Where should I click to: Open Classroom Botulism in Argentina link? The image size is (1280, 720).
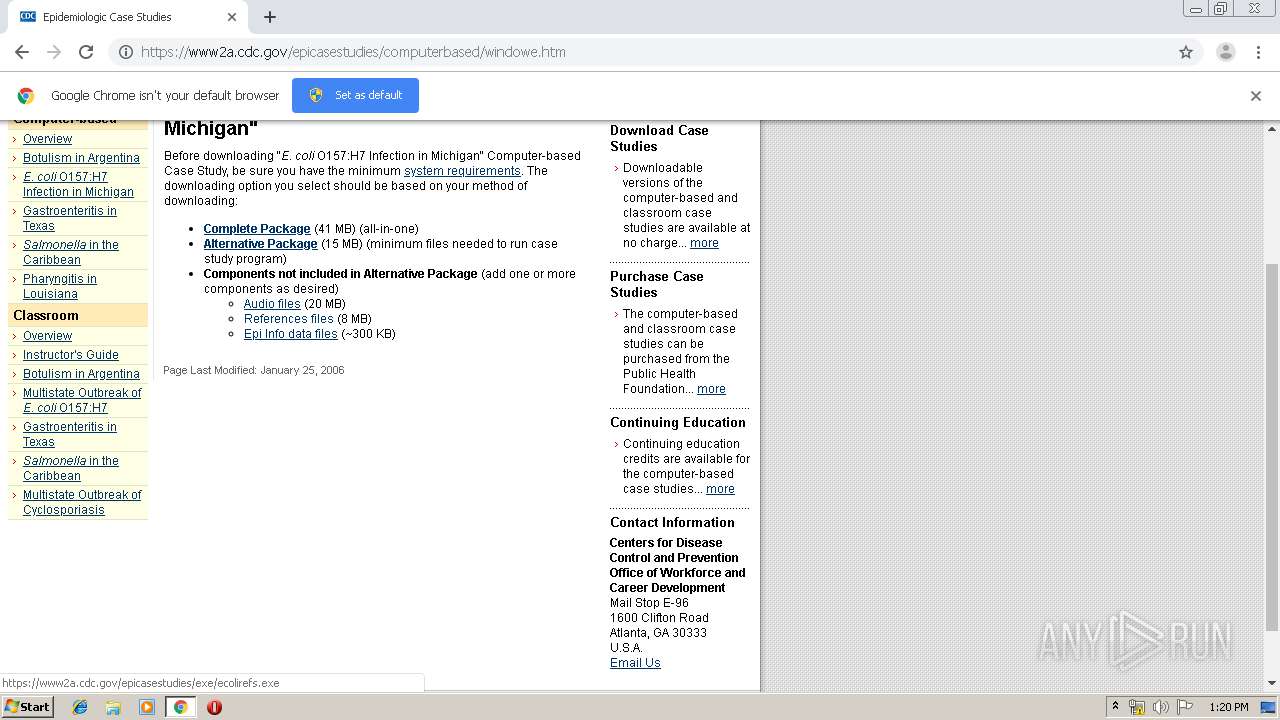pos(81,374)
